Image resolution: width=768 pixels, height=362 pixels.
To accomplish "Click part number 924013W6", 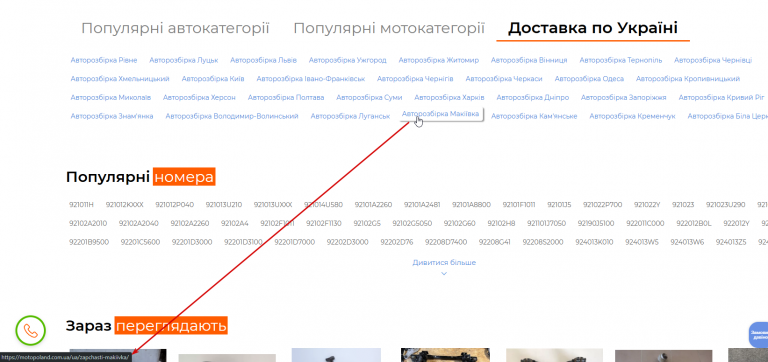I will 687,242.
